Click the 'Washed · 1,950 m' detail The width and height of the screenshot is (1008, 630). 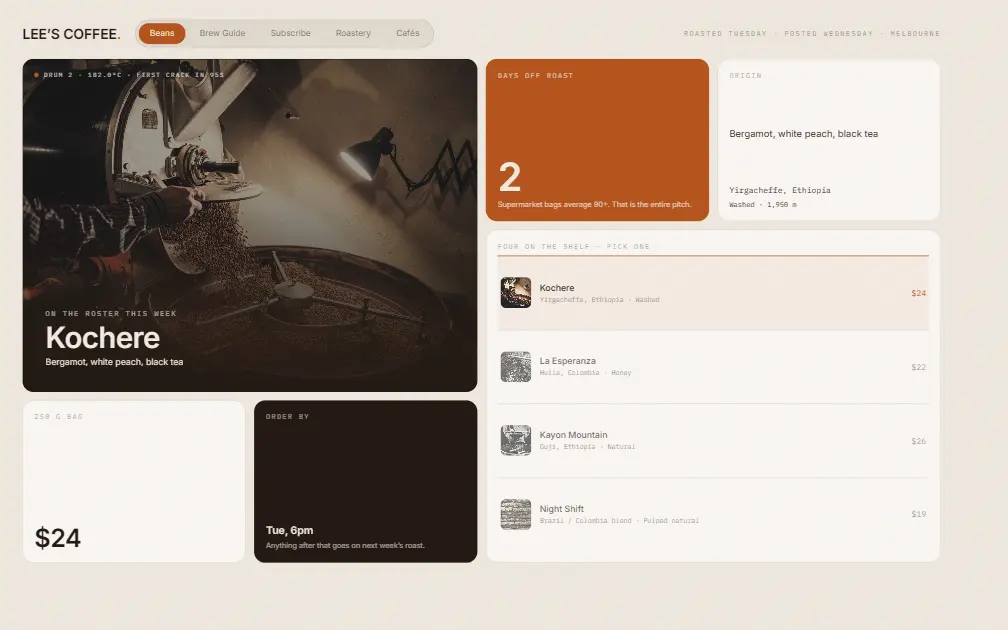click(763, 205)
